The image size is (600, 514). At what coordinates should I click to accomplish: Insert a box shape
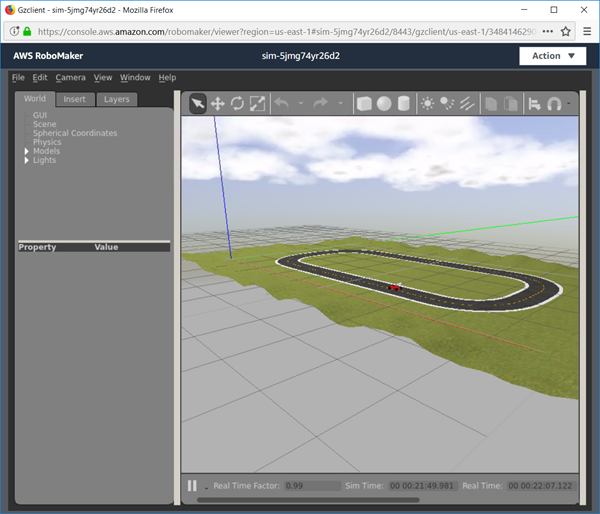point(364,103)
